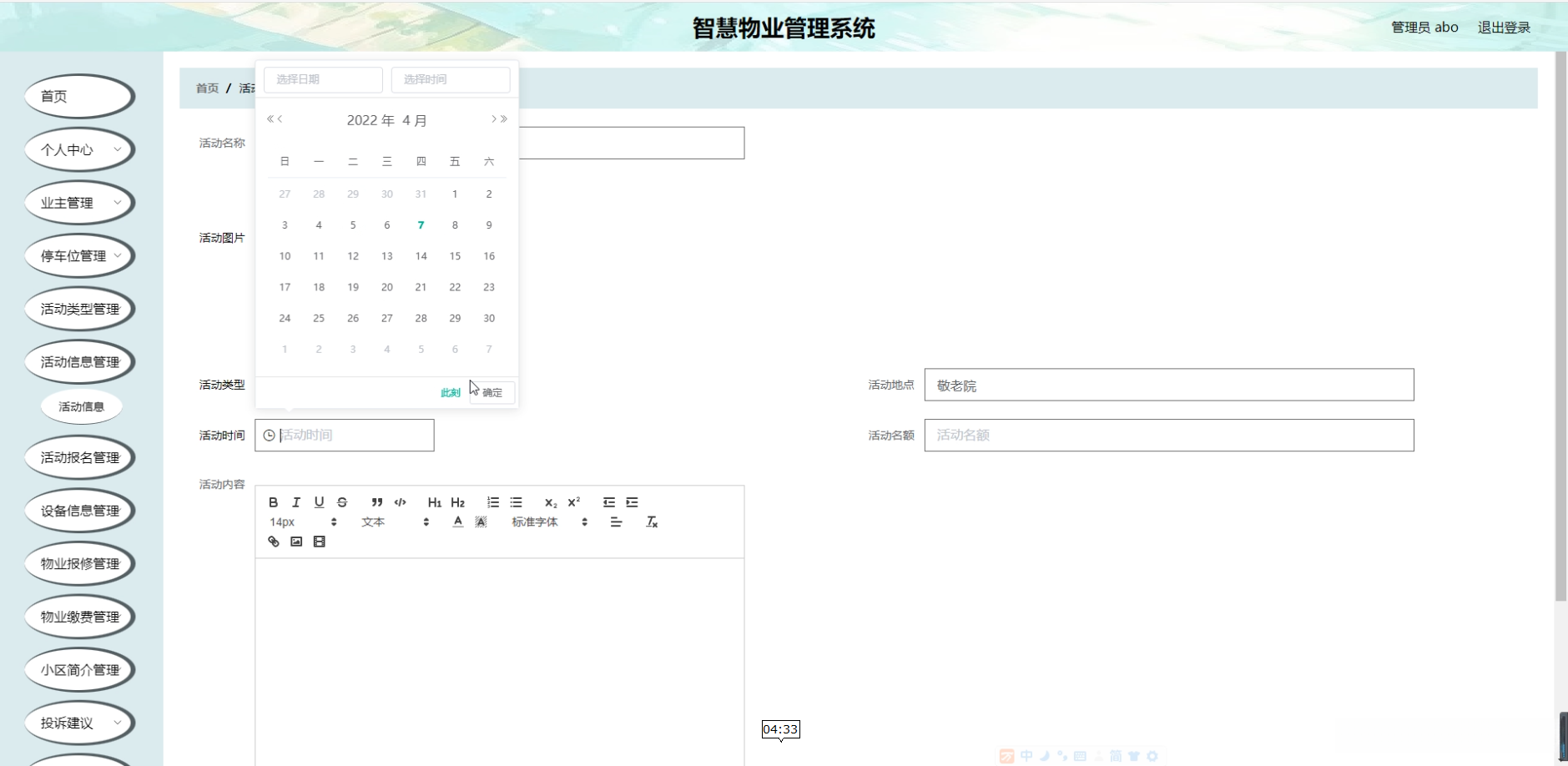
Task: Click the 确定 button in date picker
Action: (x=492, y=393)
